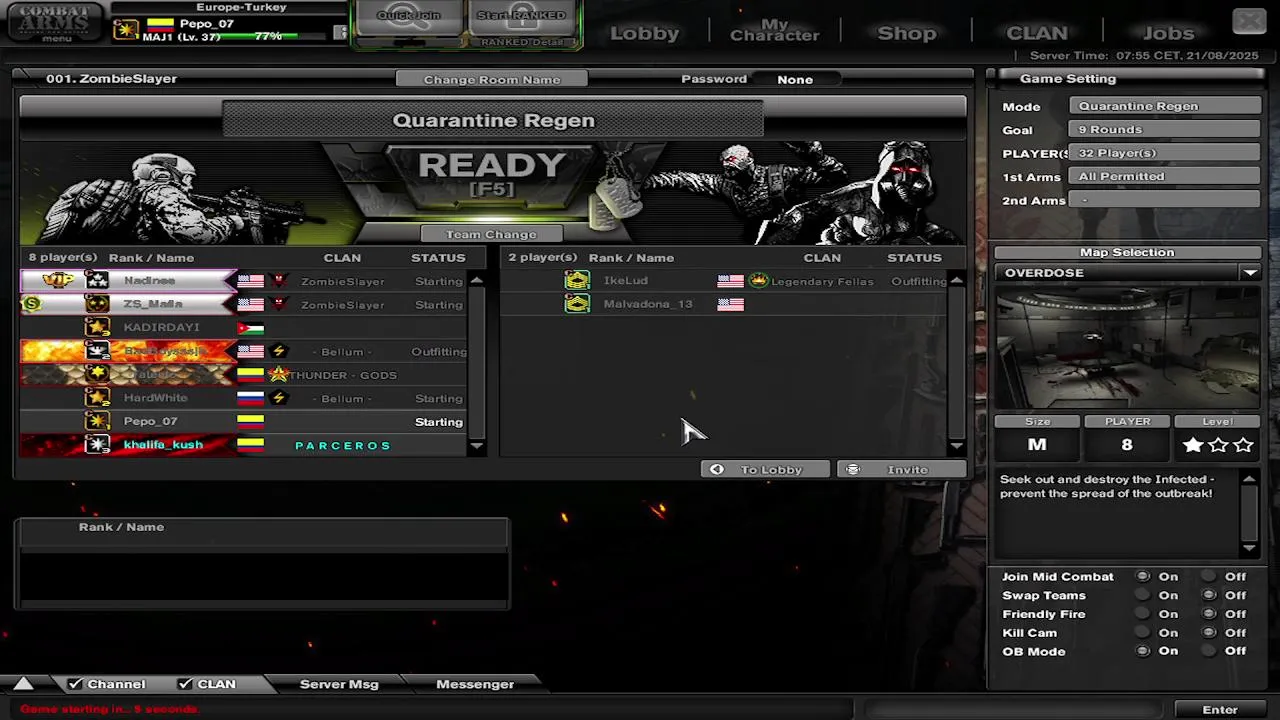
Task: Click Legendary Fellas clan emblem
Action: coord(759,281)
